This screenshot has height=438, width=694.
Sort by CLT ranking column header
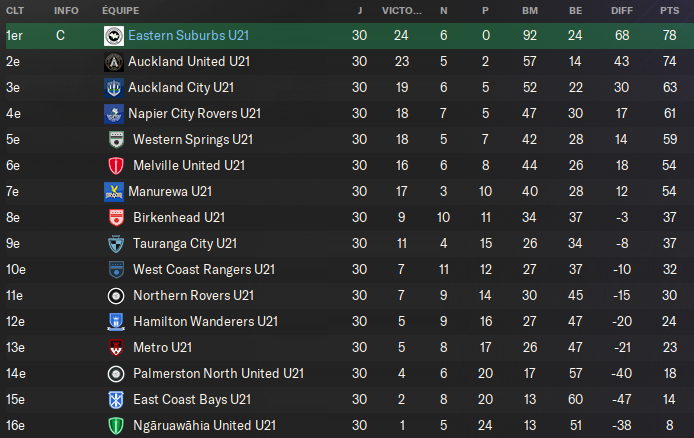15,11
